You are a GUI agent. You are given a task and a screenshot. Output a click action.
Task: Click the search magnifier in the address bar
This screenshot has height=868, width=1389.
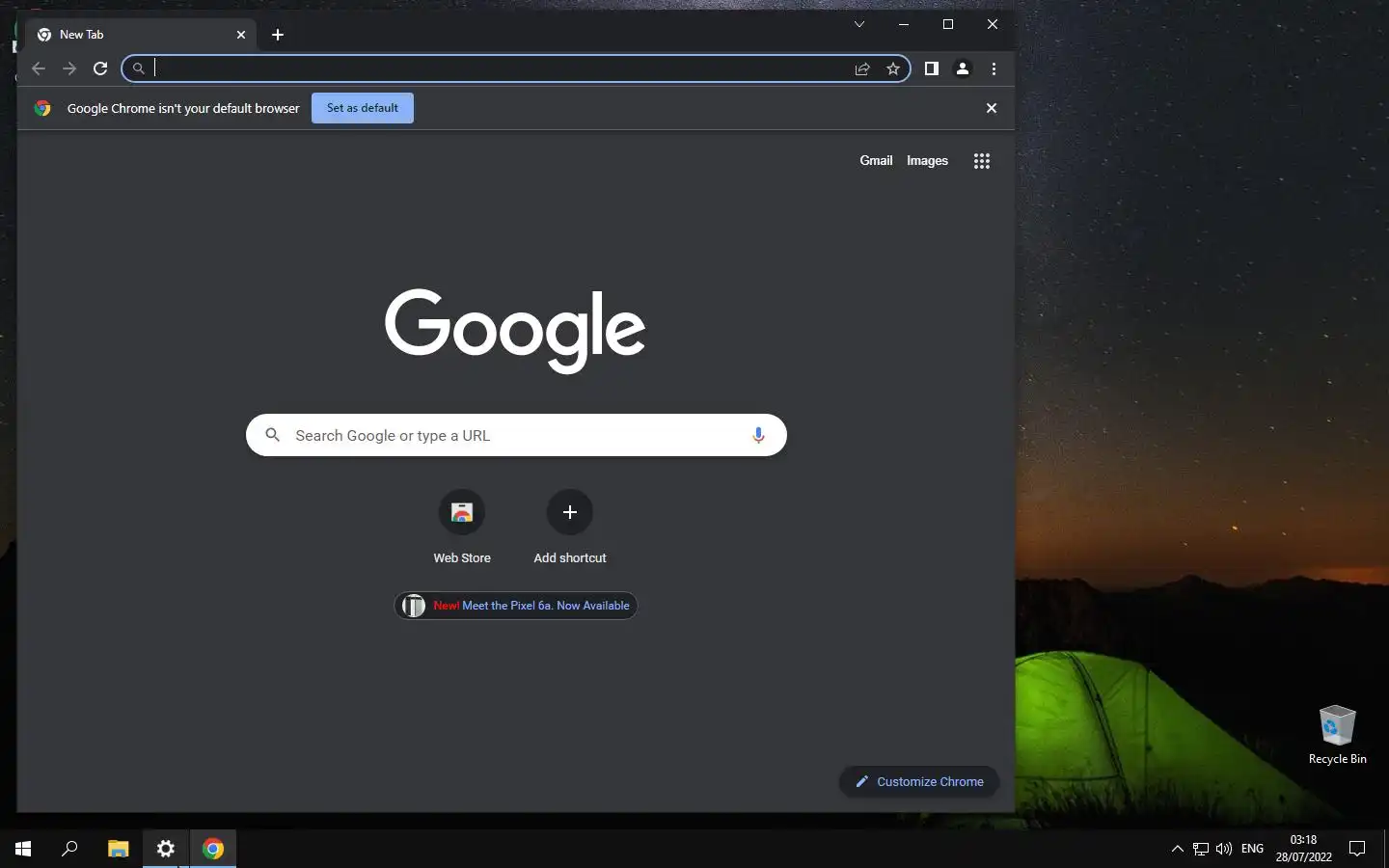coord(139,68)
